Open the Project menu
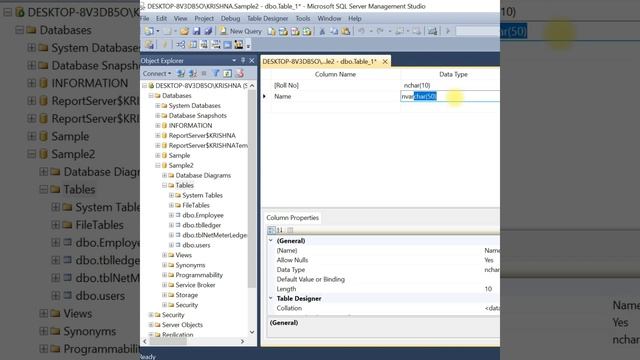Viewport: 640px width, 360px height. [x=204, y=18]
